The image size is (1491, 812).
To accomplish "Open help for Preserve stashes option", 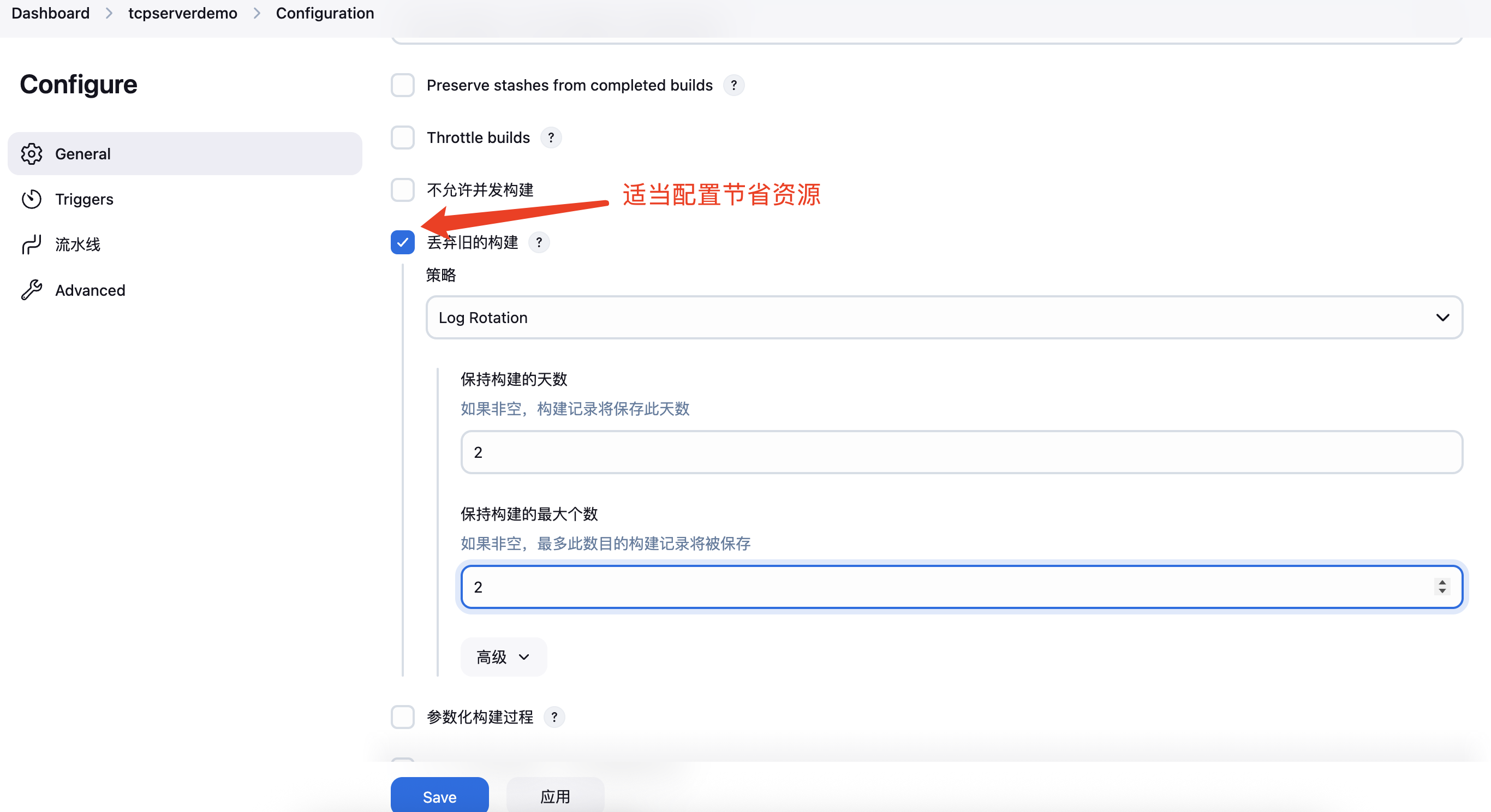I will [x=733, y=85].
